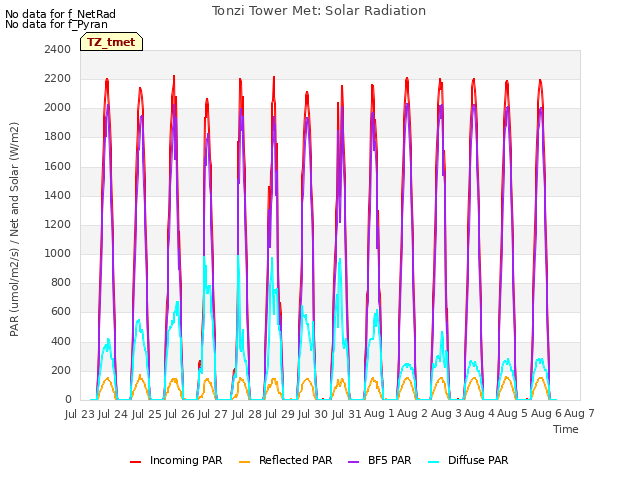Screen dimensions: 640x480
Task: Click the 2200 y-axis tick label
Action: 58,79
